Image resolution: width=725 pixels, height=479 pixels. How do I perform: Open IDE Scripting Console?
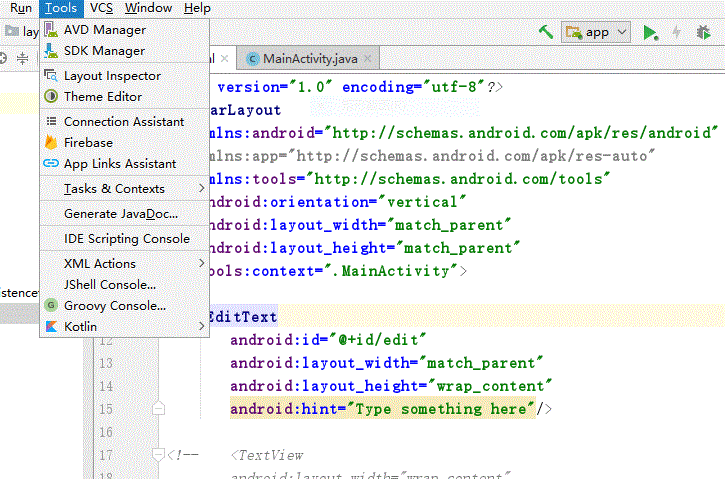pos(124,239)
